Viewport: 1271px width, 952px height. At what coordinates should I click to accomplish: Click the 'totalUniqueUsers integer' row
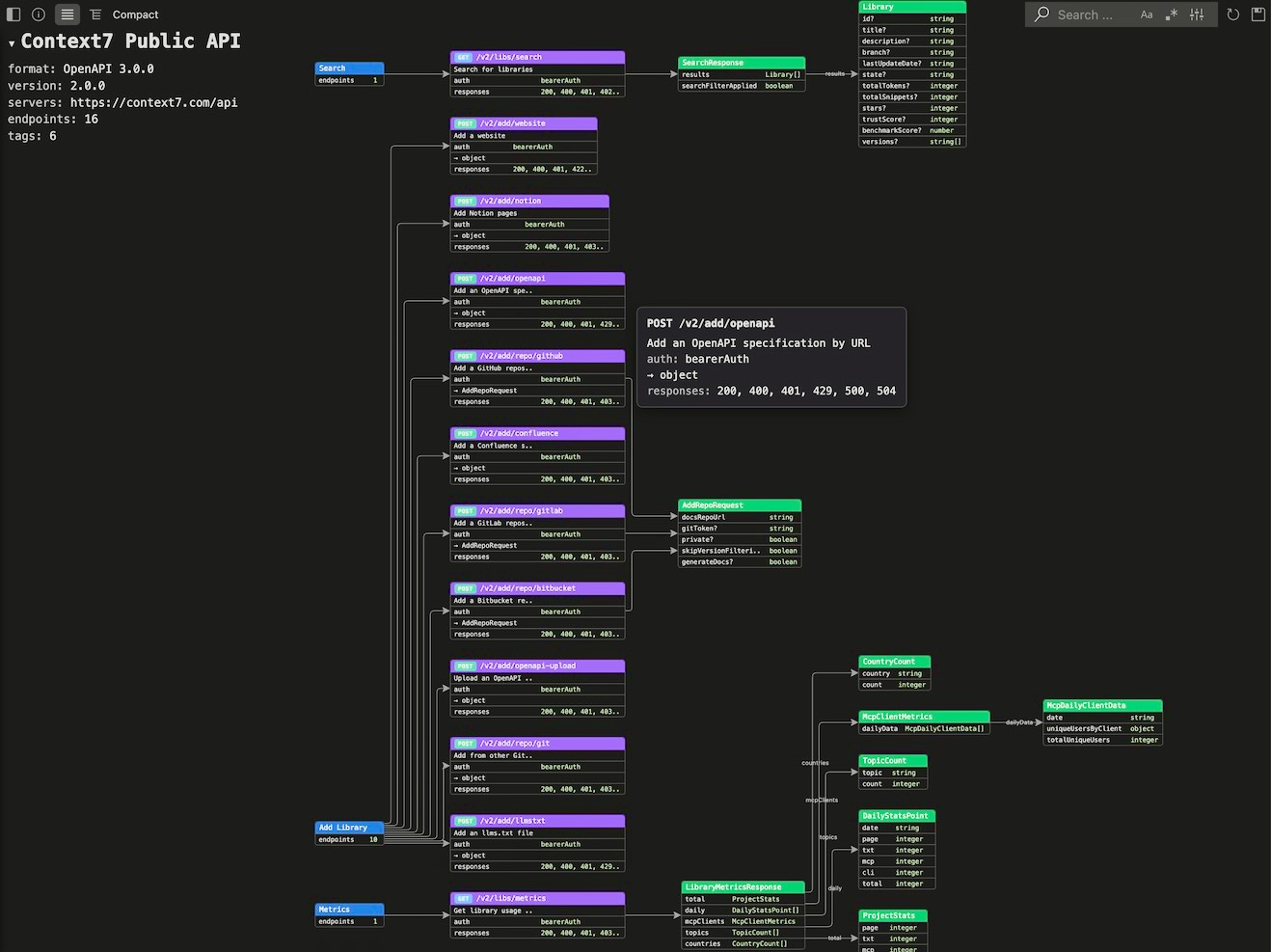(x=1103, y=740)
